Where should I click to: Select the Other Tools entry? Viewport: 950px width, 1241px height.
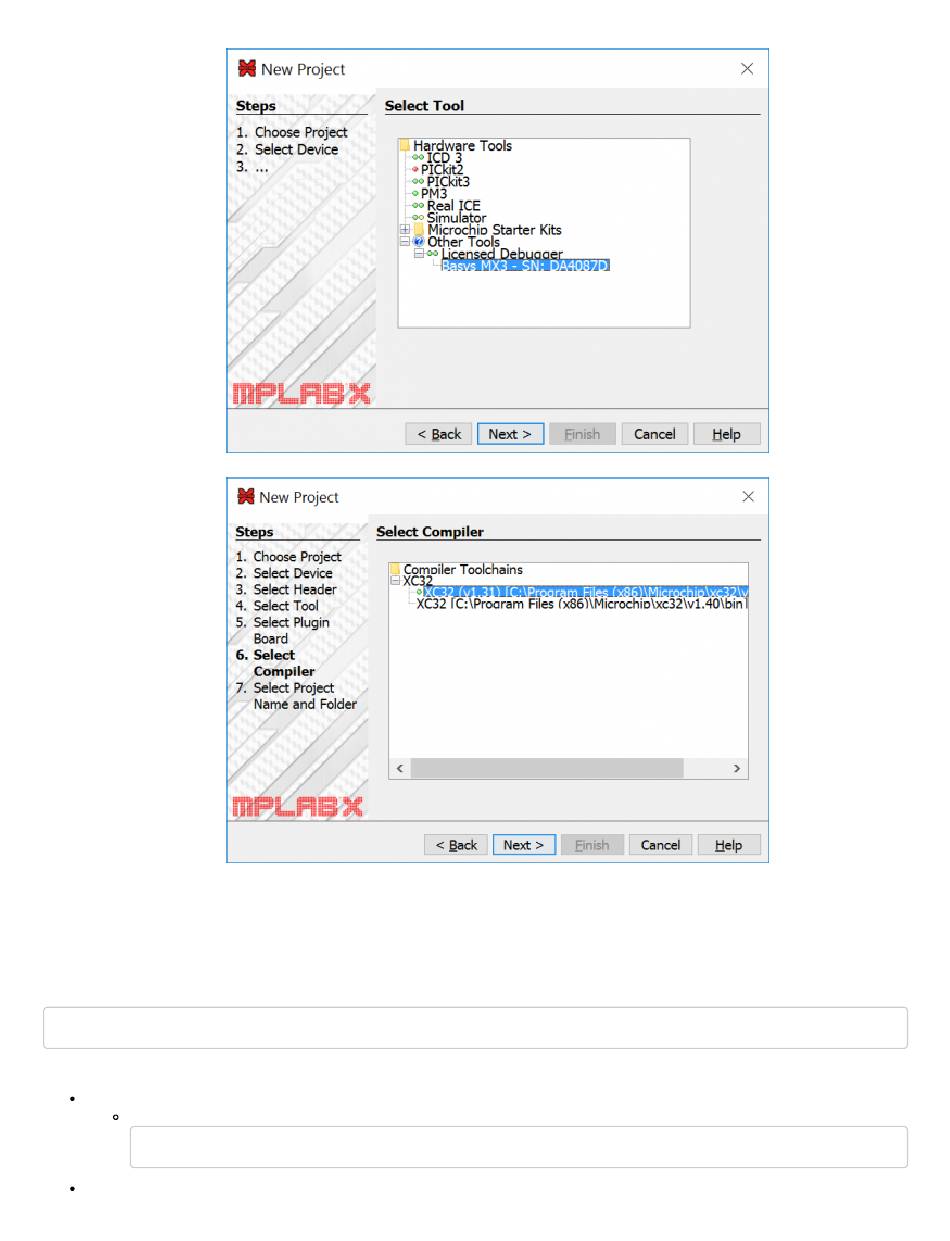463,242
